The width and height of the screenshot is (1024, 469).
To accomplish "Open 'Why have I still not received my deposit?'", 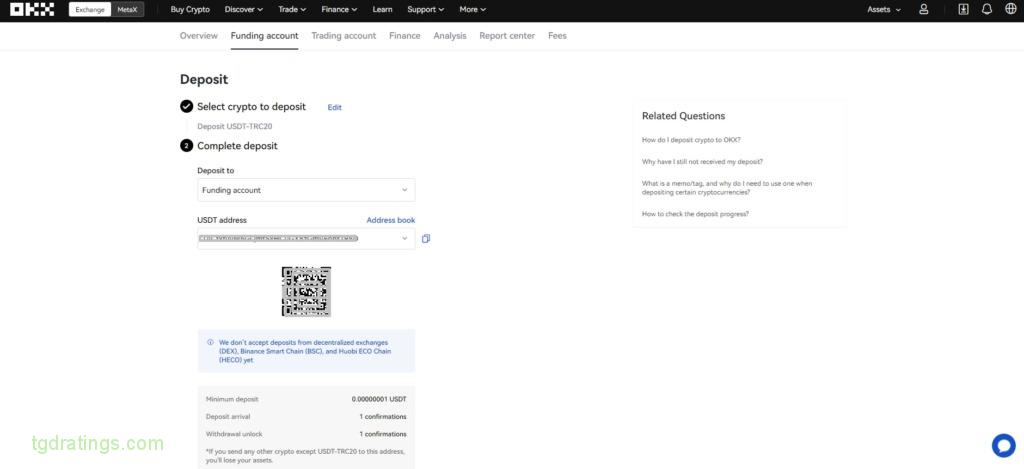I will 702,161.
